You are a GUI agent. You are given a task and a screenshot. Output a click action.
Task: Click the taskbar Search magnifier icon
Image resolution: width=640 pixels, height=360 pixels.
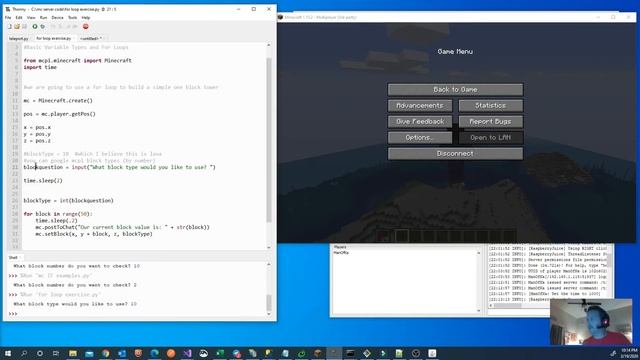coord(24,353)
